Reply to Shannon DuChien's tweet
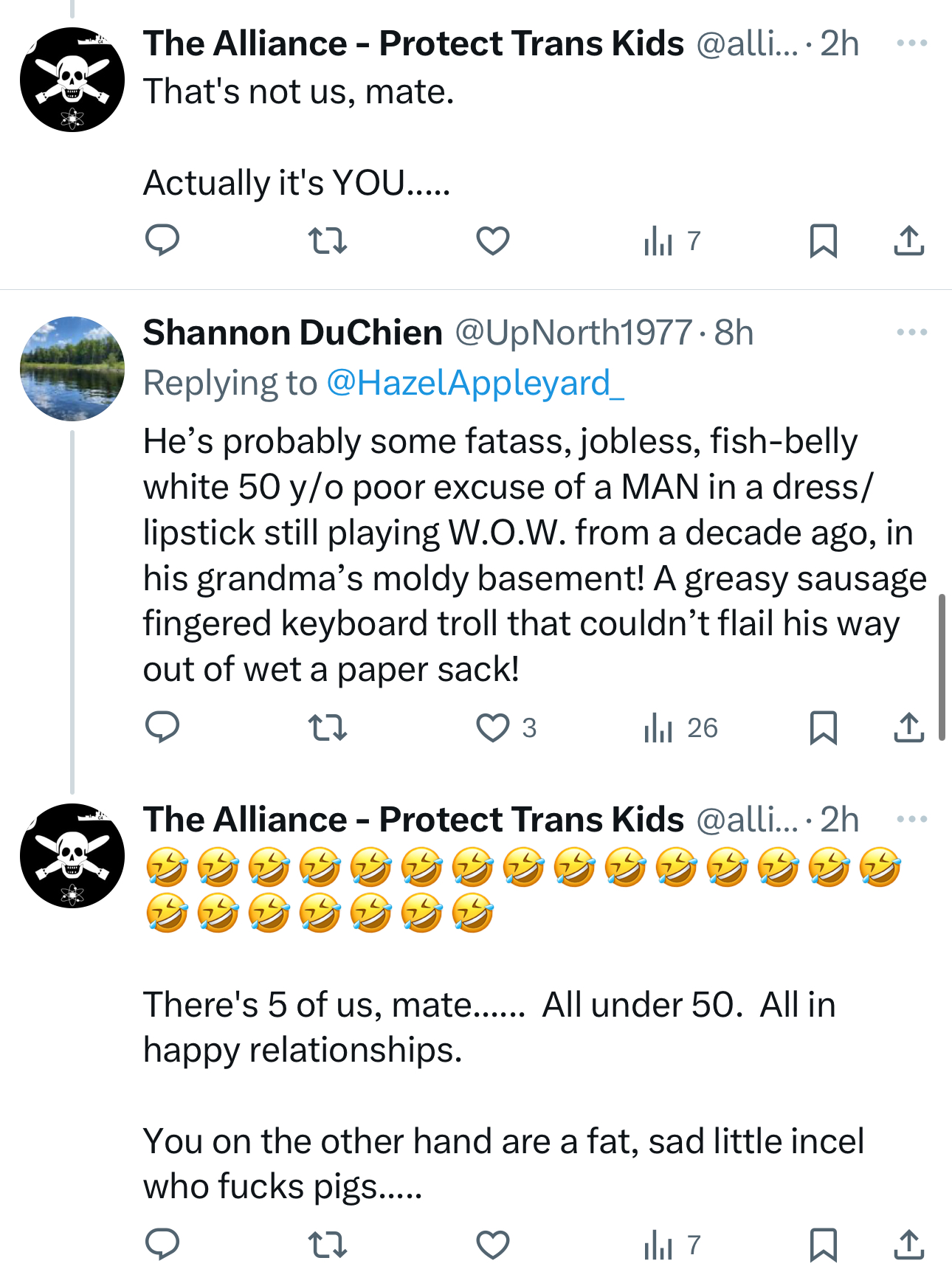 point(162,727)
